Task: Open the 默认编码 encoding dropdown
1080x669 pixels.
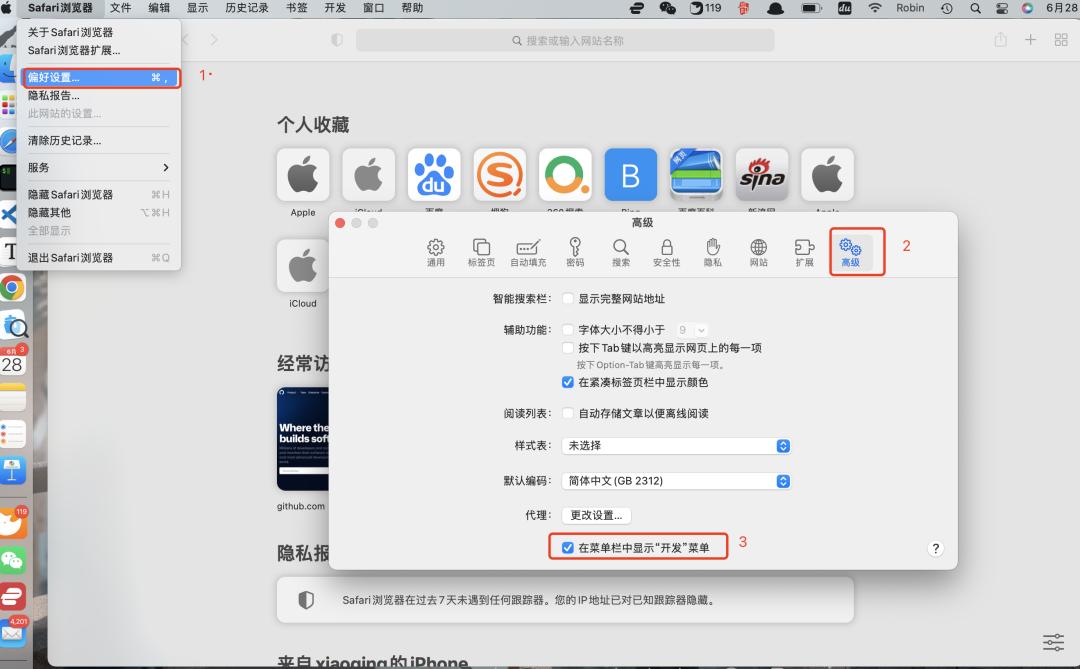Action: [676, 481]
